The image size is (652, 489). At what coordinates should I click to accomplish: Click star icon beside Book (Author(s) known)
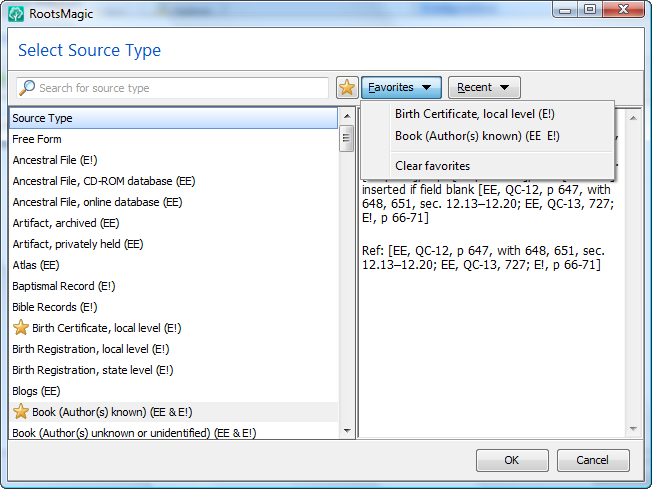point(21,412)
